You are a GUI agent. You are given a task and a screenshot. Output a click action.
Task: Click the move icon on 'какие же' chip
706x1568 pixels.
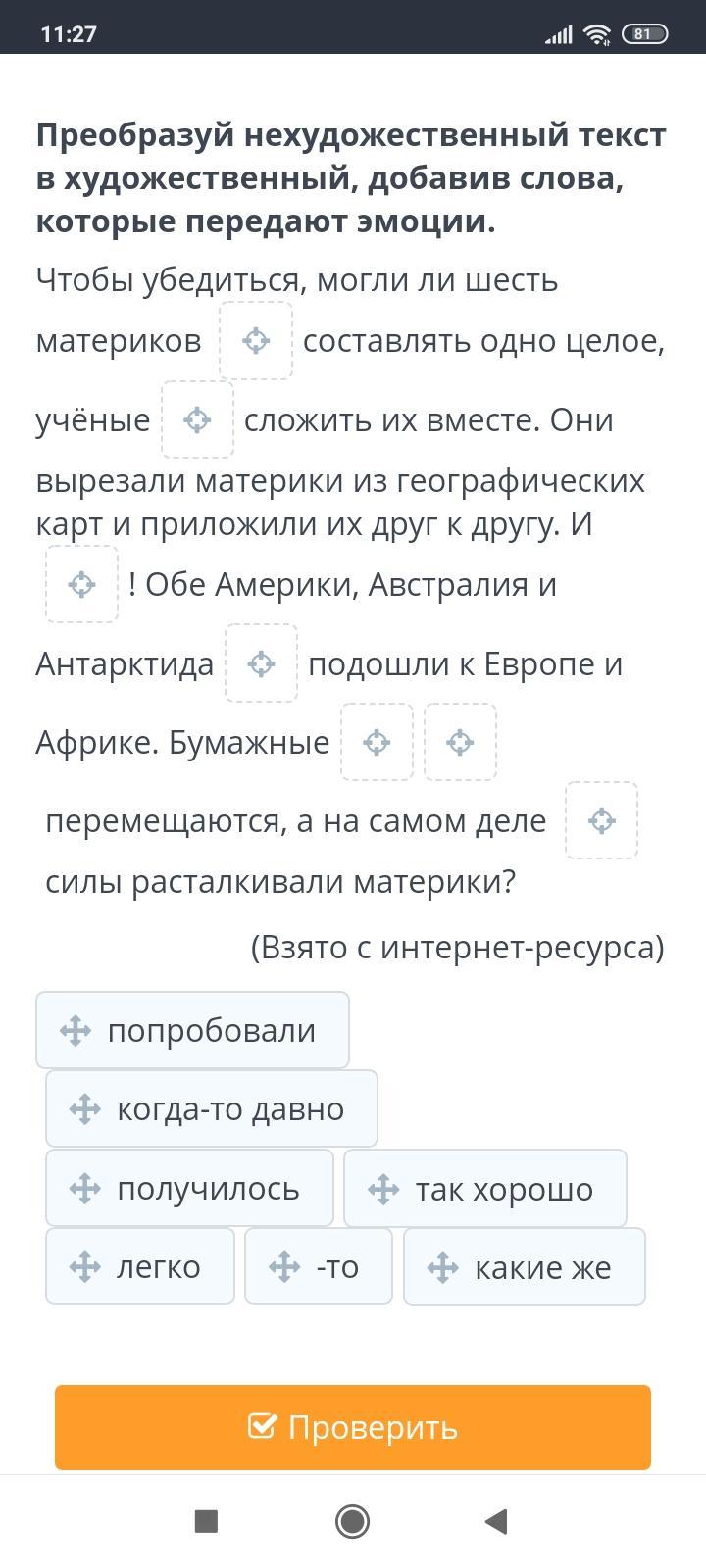click(443, 1267)
